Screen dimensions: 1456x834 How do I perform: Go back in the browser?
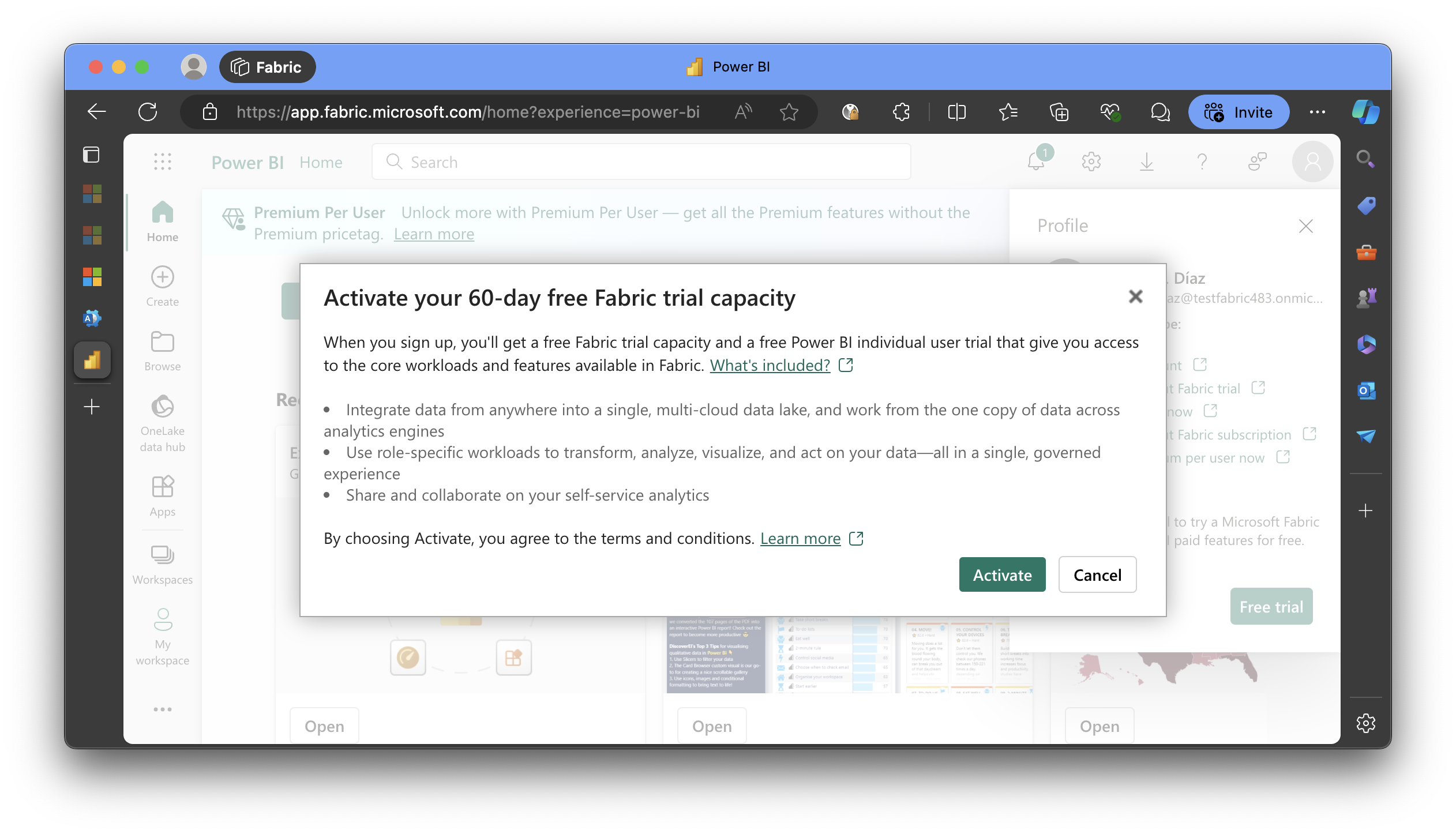click(96, 112)
